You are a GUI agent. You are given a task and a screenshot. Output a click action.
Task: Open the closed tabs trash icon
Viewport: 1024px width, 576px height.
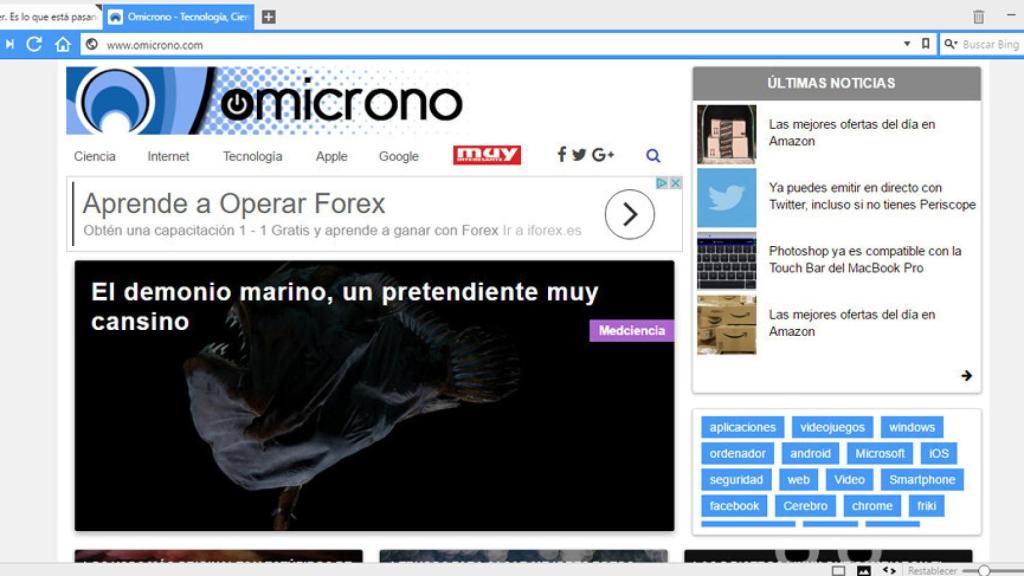pos(978,17)
